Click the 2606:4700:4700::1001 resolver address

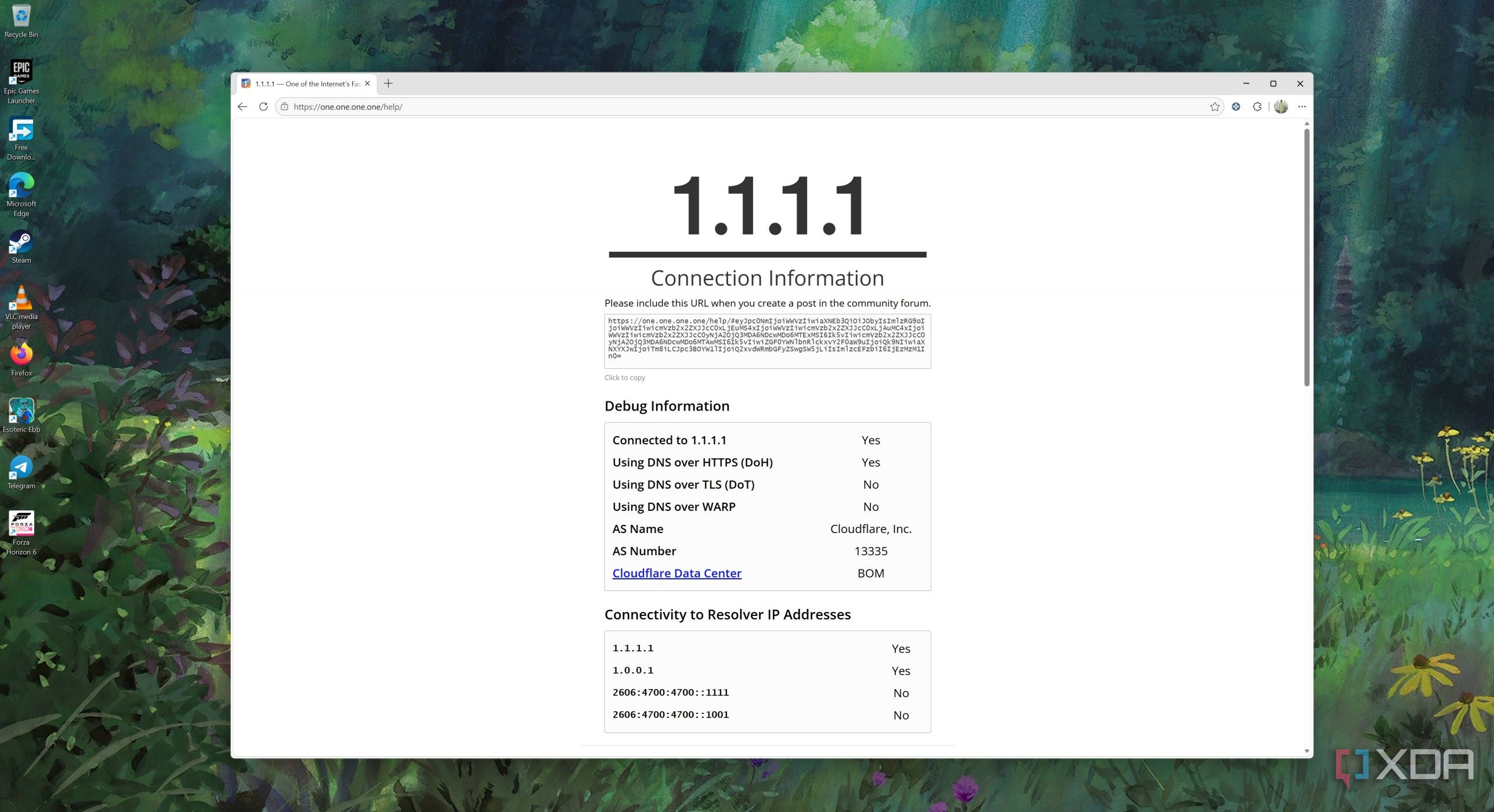(x=671, y=715)
